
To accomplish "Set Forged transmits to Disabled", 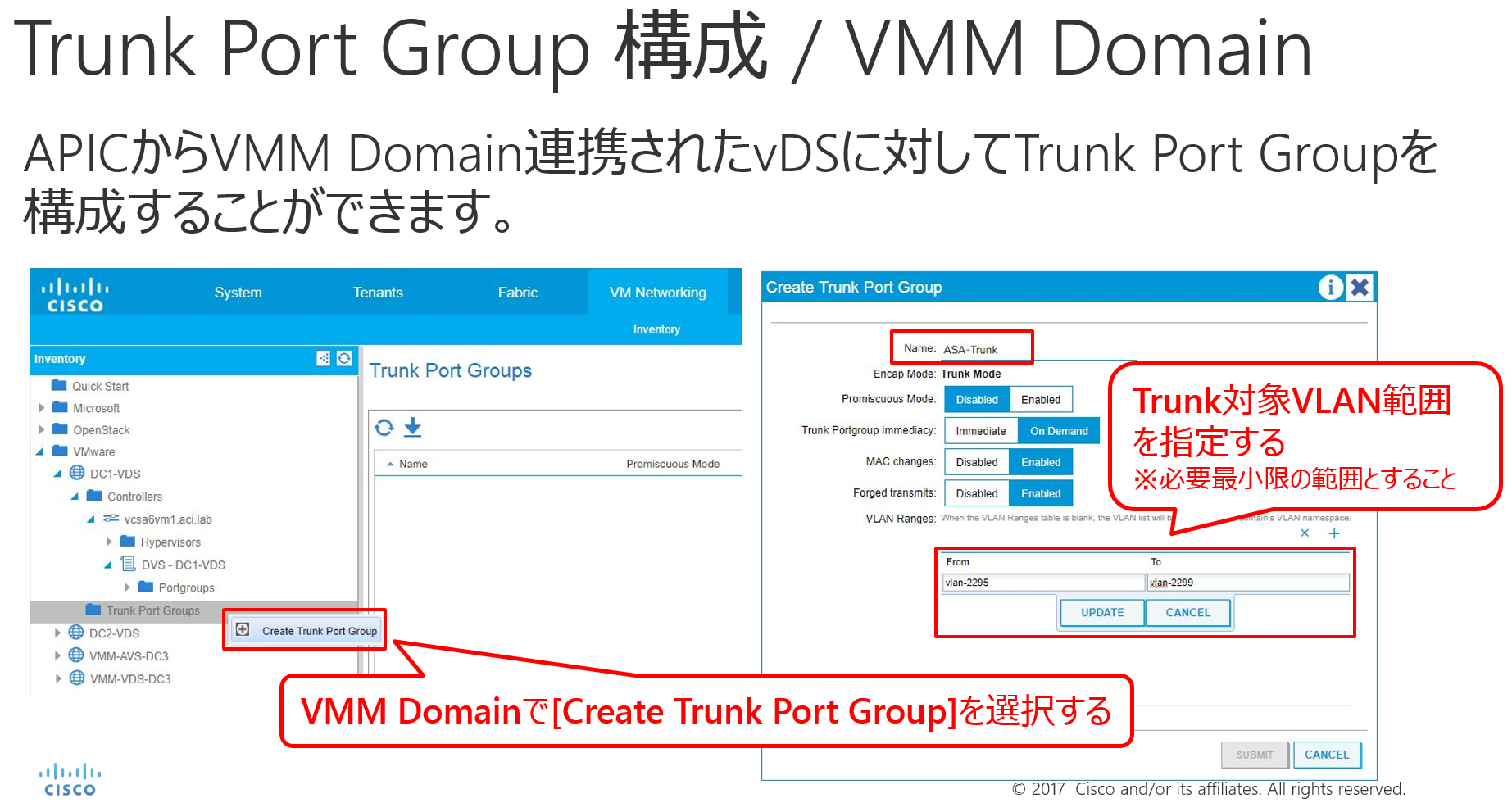I will pyautogui.click(x=977, y=493).
